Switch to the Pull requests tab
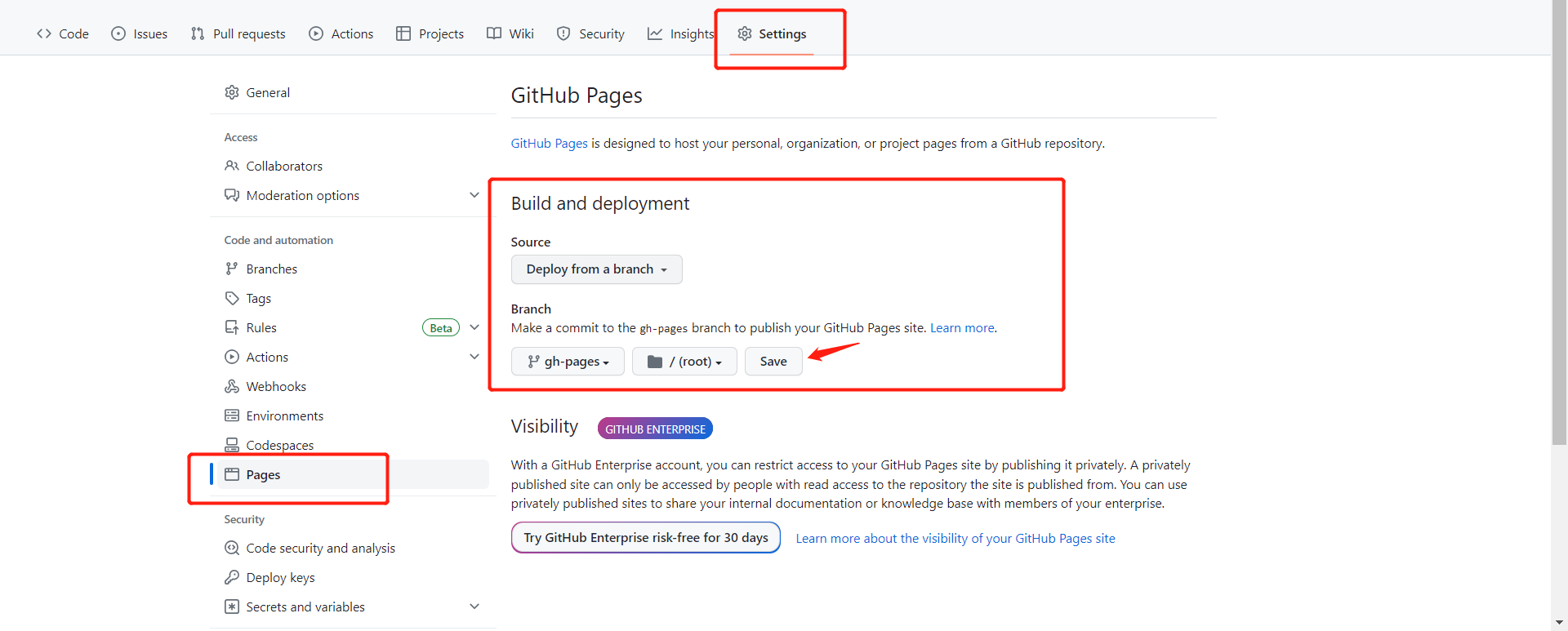Screen dimensions: 1568x631 238,33
